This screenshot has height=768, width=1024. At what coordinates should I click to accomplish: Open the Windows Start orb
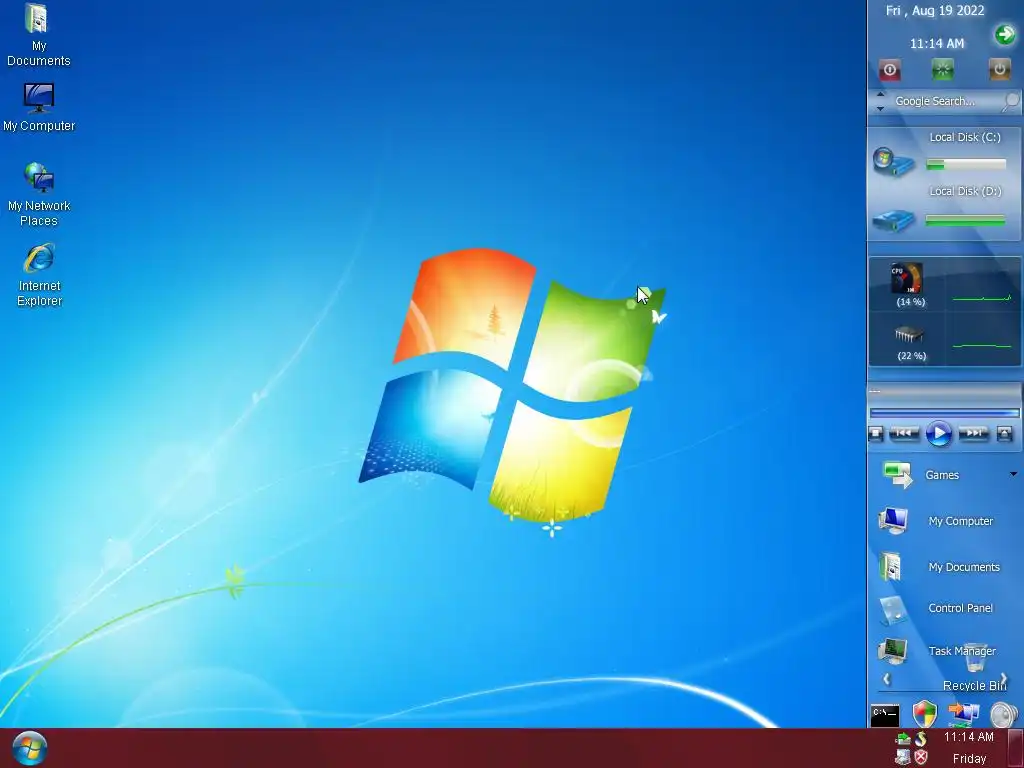29,748
